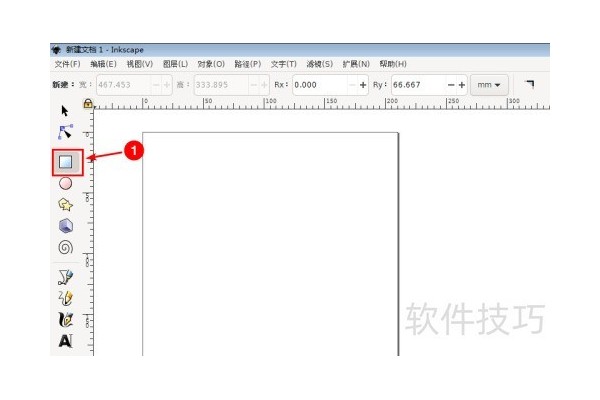The image size is (600, 400).
Task: Select the Text tool
Action: (x=65, y=340)
